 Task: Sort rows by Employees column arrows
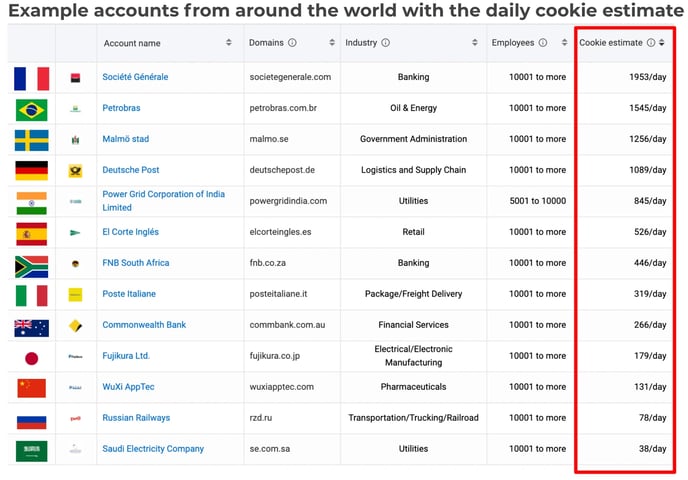[564, 43]
